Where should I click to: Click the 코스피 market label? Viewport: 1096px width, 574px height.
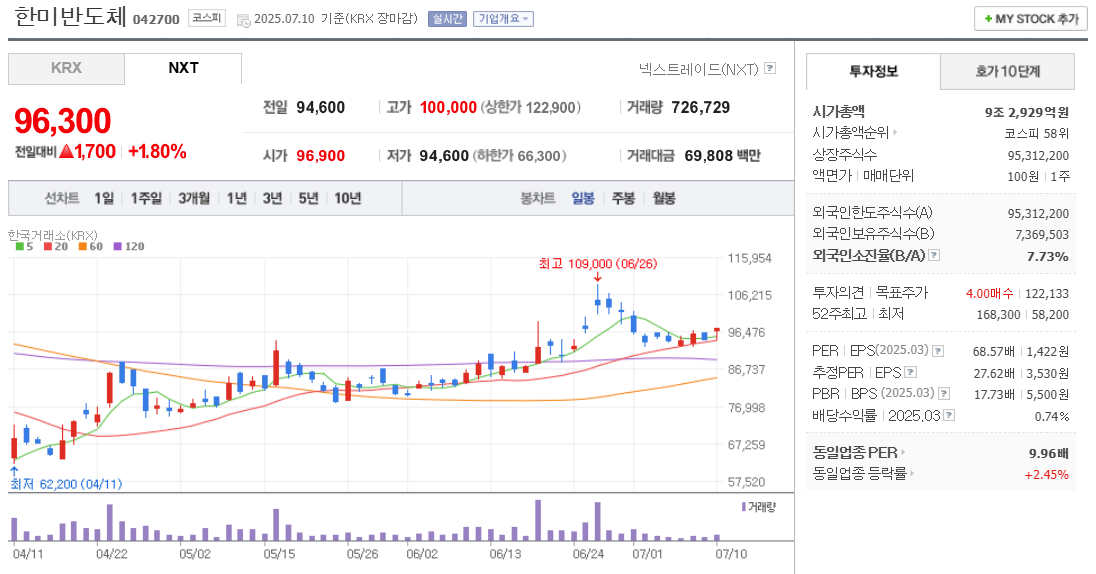(207, 18)
